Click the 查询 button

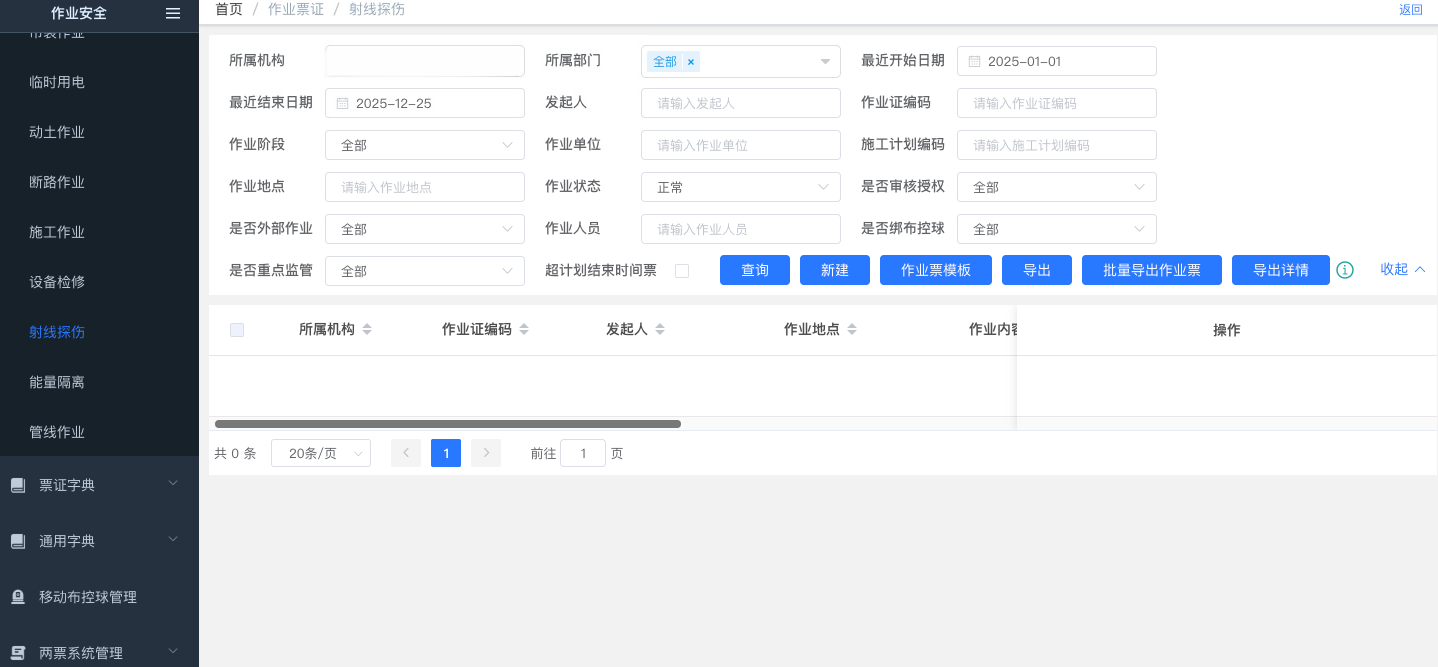[755, 270]
